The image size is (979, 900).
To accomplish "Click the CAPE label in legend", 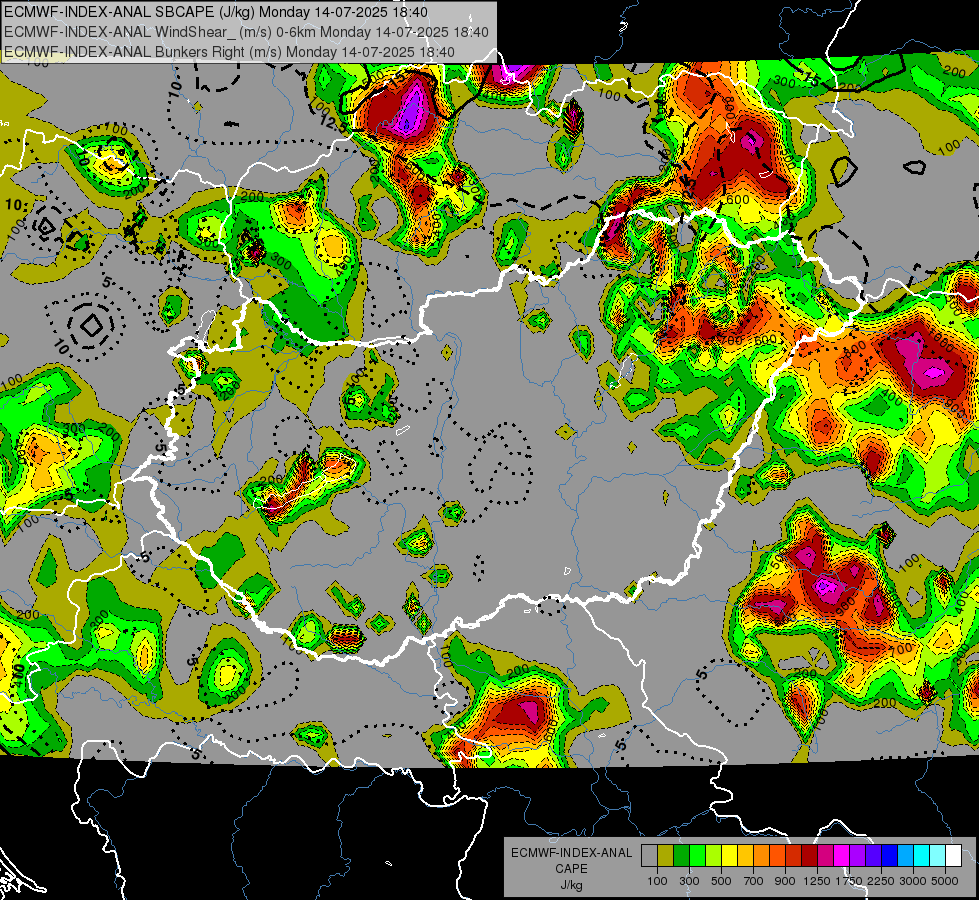I will 571,869.
